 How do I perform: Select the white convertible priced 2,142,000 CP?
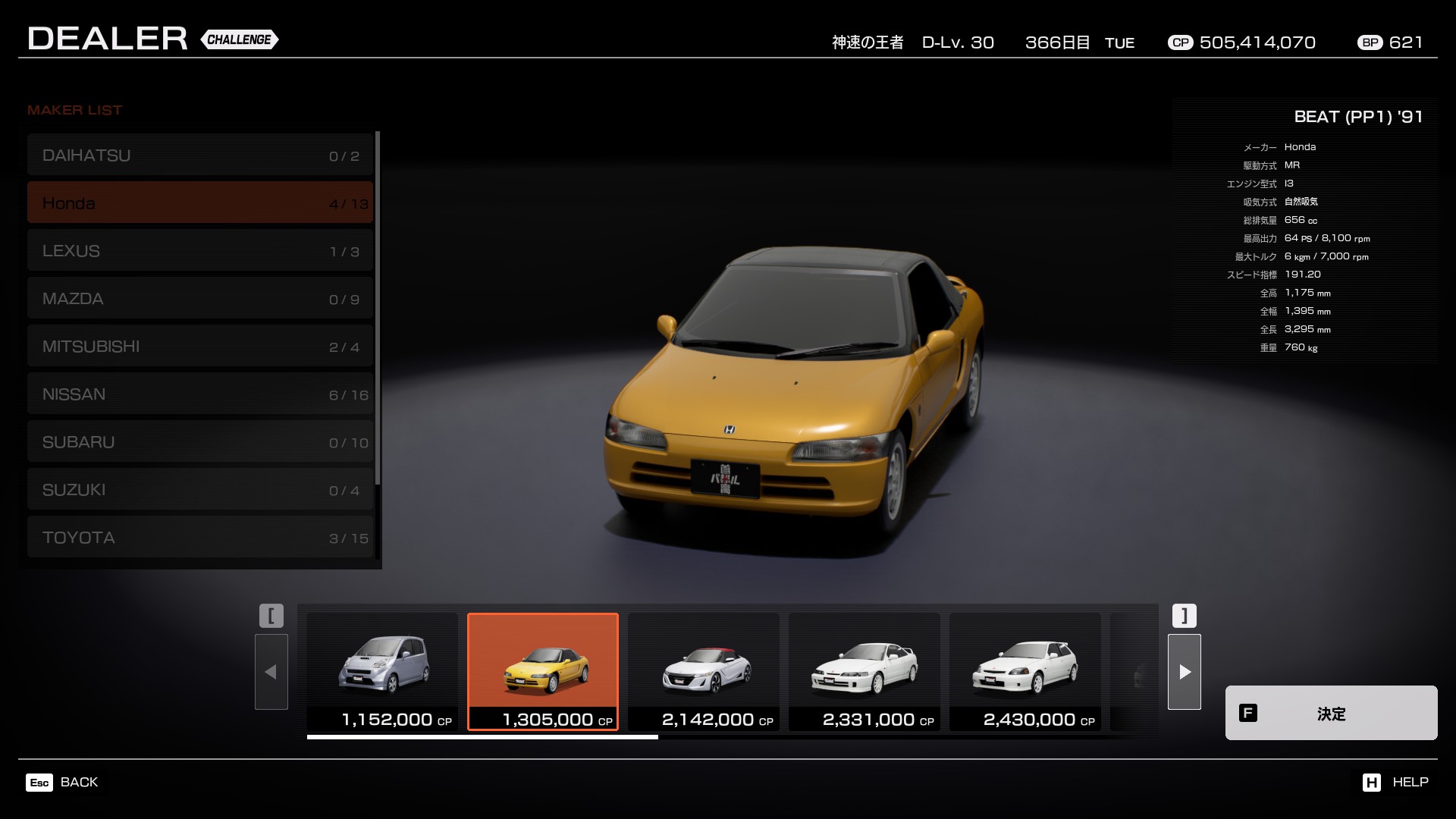coord(704,671)
